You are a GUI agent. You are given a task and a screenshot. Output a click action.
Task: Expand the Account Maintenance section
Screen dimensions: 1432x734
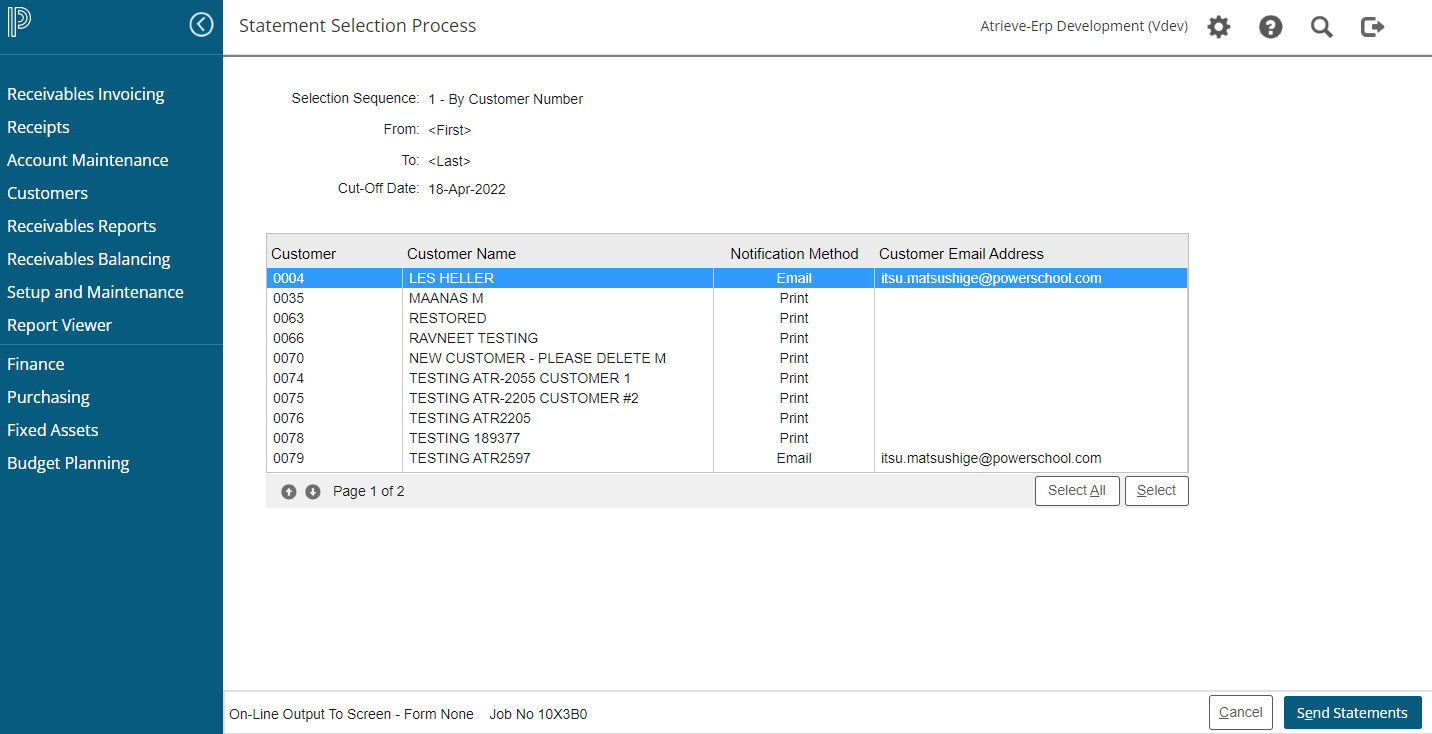(88, 160)
